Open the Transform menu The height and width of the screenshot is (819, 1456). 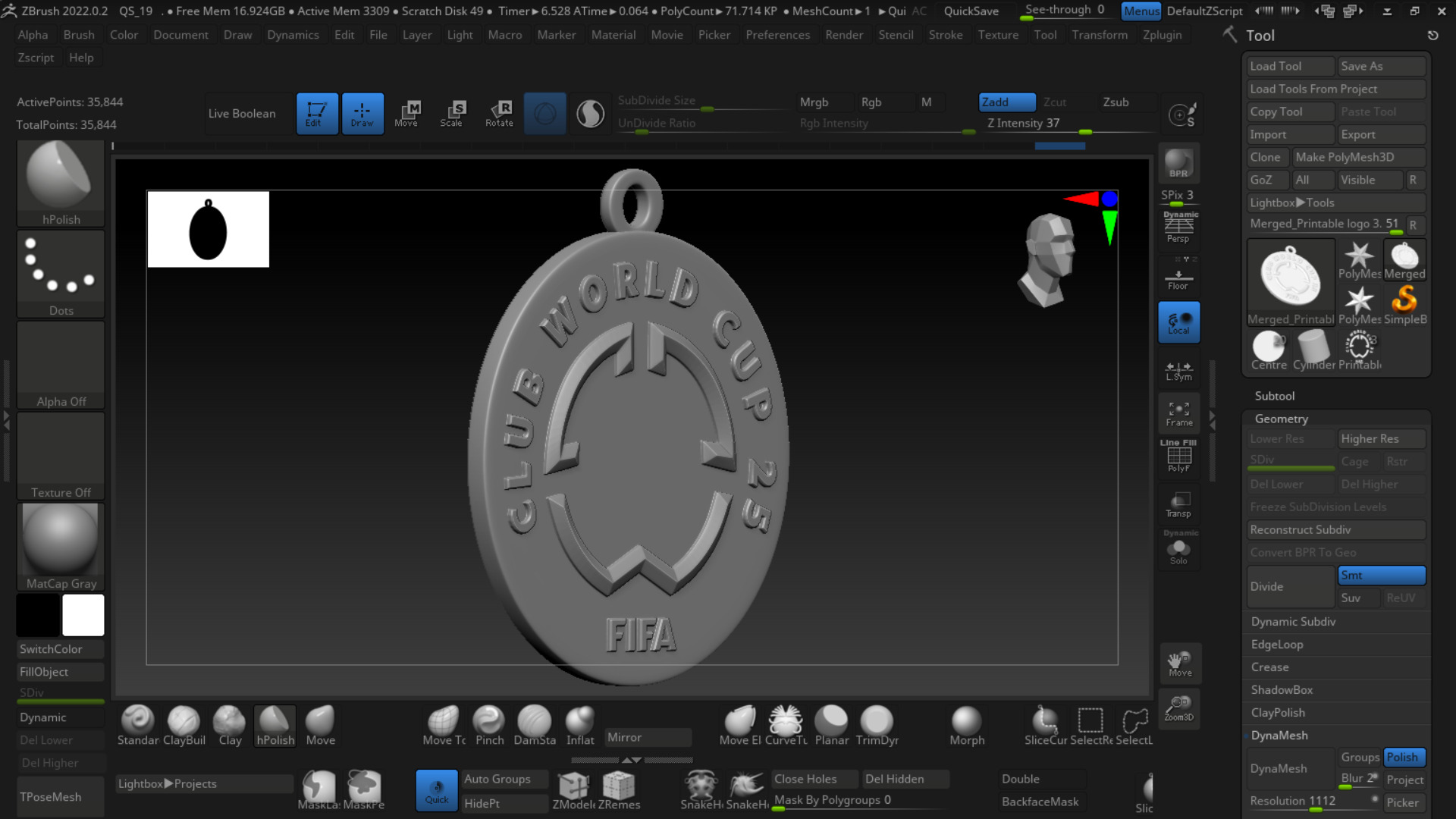[1100, 35]
